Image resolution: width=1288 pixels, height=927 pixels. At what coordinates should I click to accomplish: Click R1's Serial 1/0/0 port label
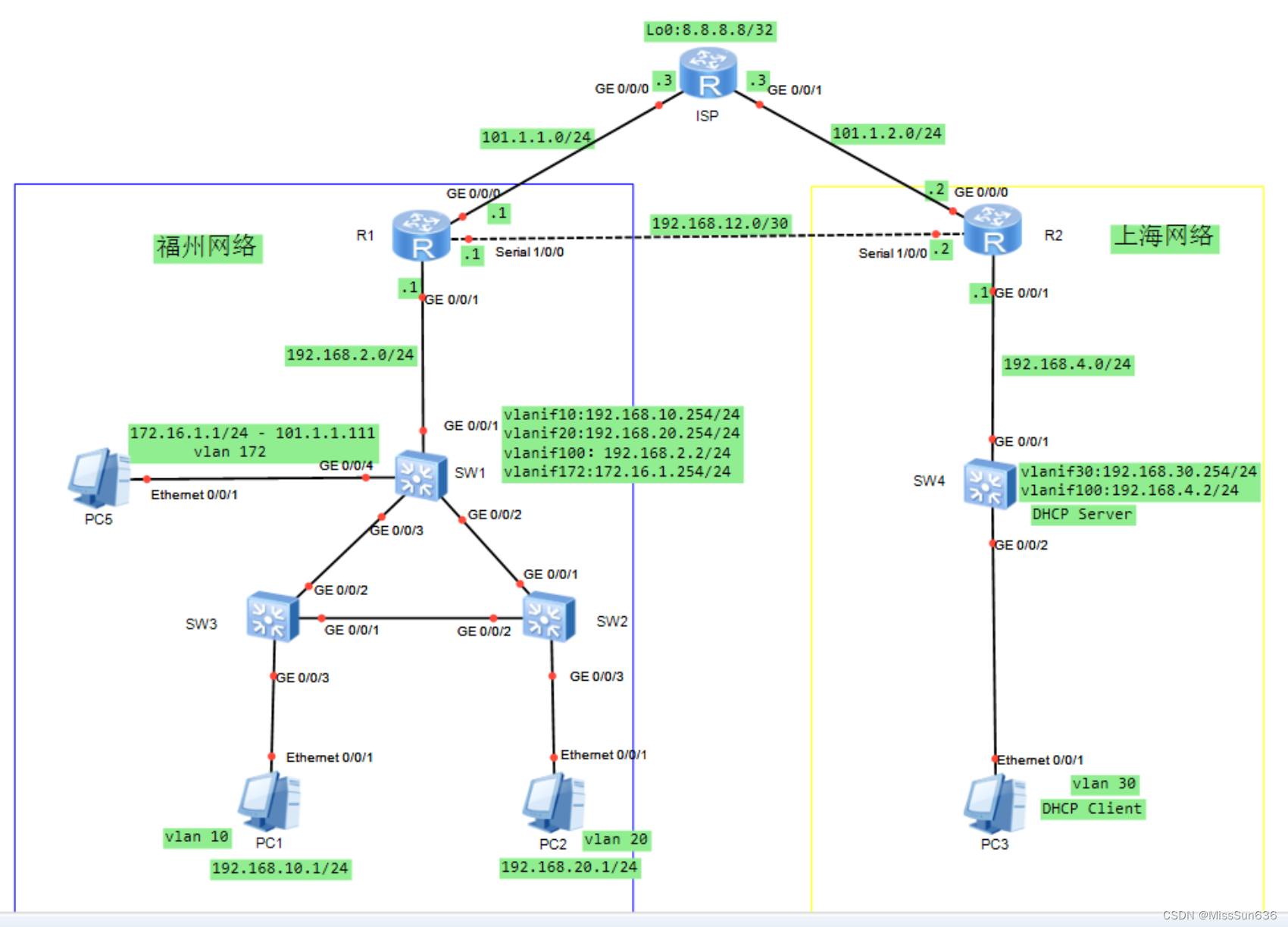click(530, 252)
